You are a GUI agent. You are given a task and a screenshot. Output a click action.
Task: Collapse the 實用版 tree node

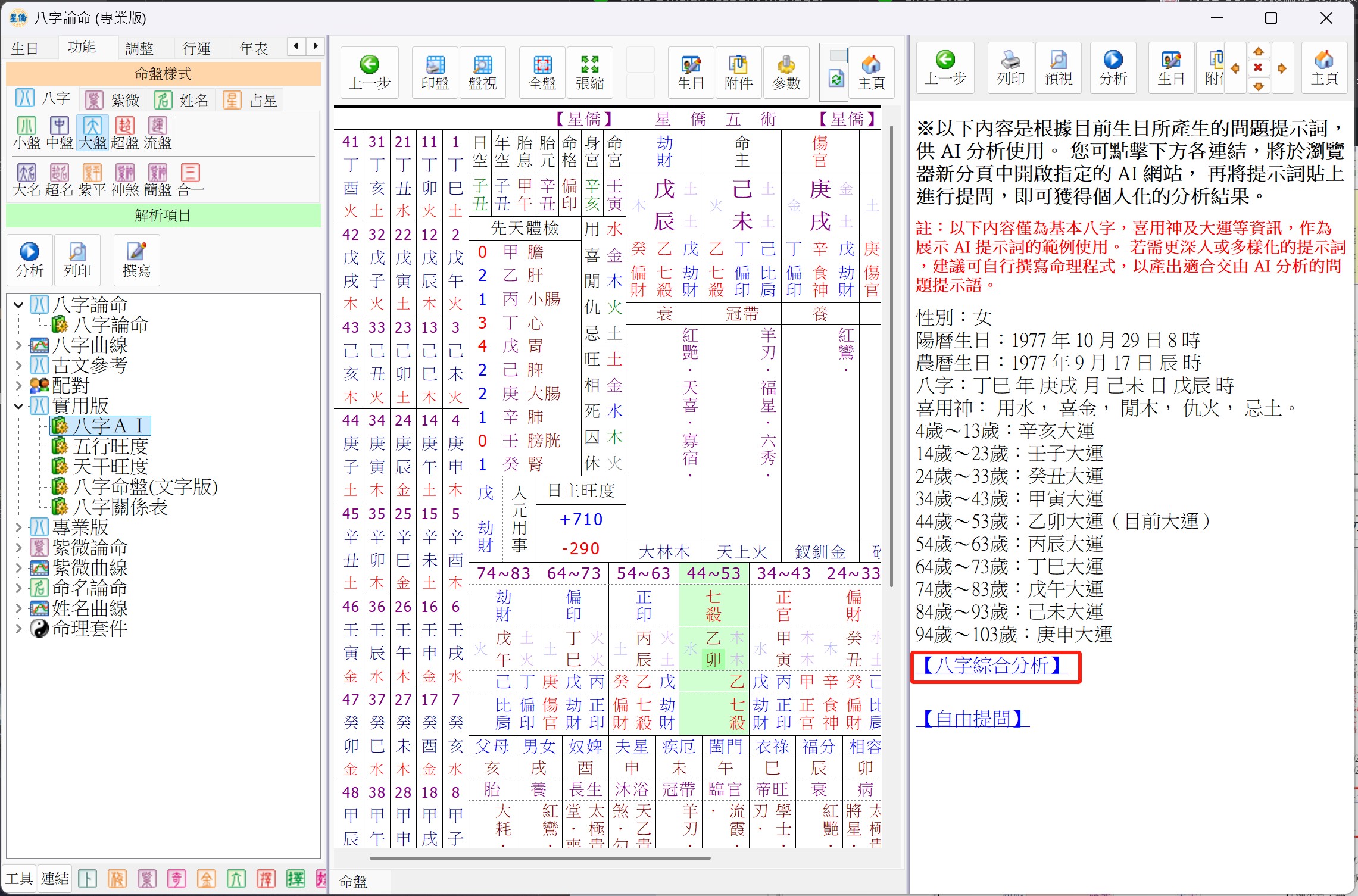pyautogui.click(x=18, y=406)
